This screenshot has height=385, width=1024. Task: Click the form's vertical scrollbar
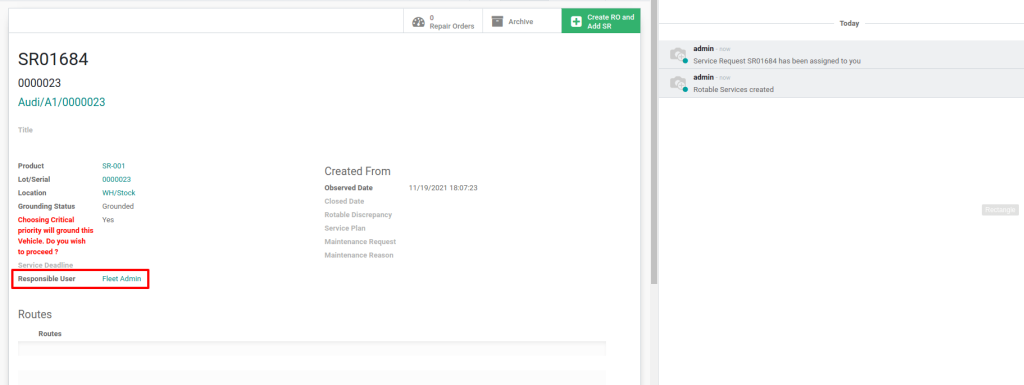(x=654, y=142)
